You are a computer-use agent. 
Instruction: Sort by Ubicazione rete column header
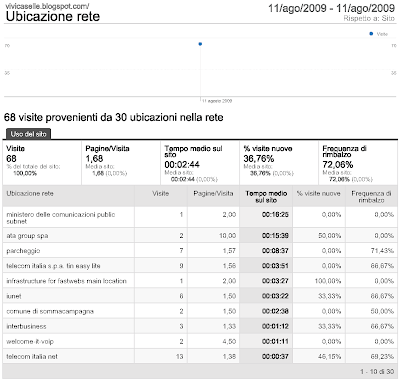30,193
